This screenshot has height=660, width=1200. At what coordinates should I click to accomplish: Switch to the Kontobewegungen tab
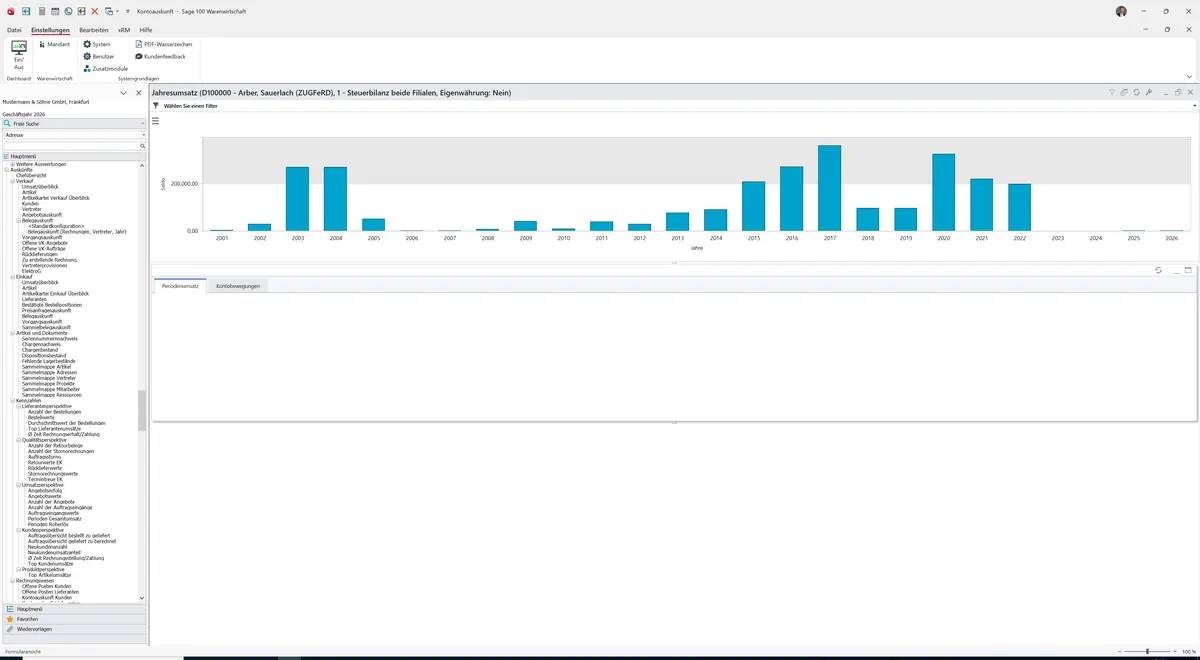click(x=238, y=286)
